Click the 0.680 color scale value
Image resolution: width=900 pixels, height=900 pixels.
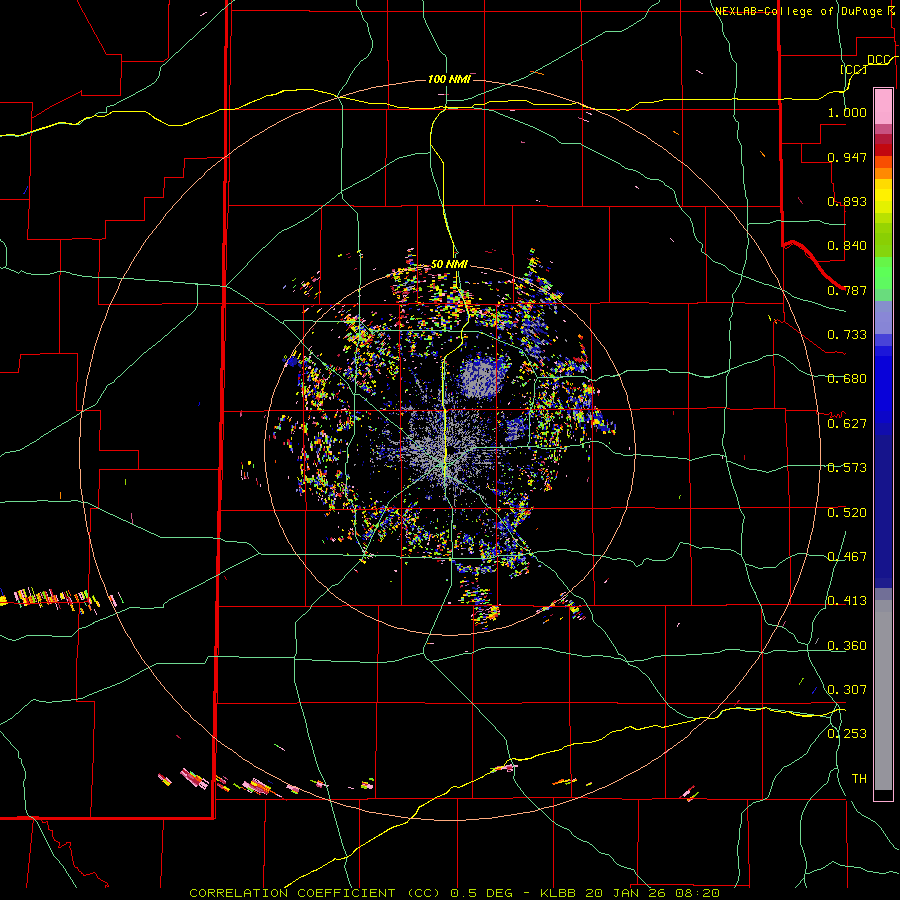(847, 379)
